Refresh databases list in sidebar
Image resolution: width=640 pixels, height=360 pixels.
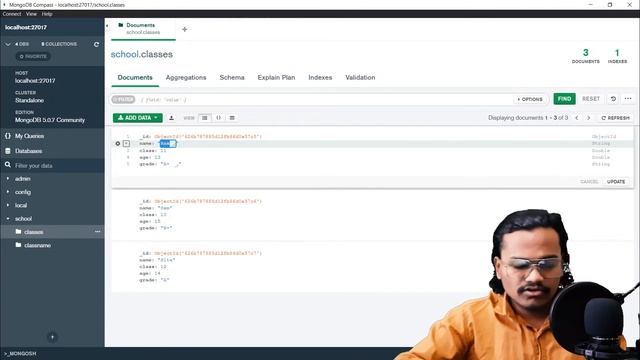96,44
